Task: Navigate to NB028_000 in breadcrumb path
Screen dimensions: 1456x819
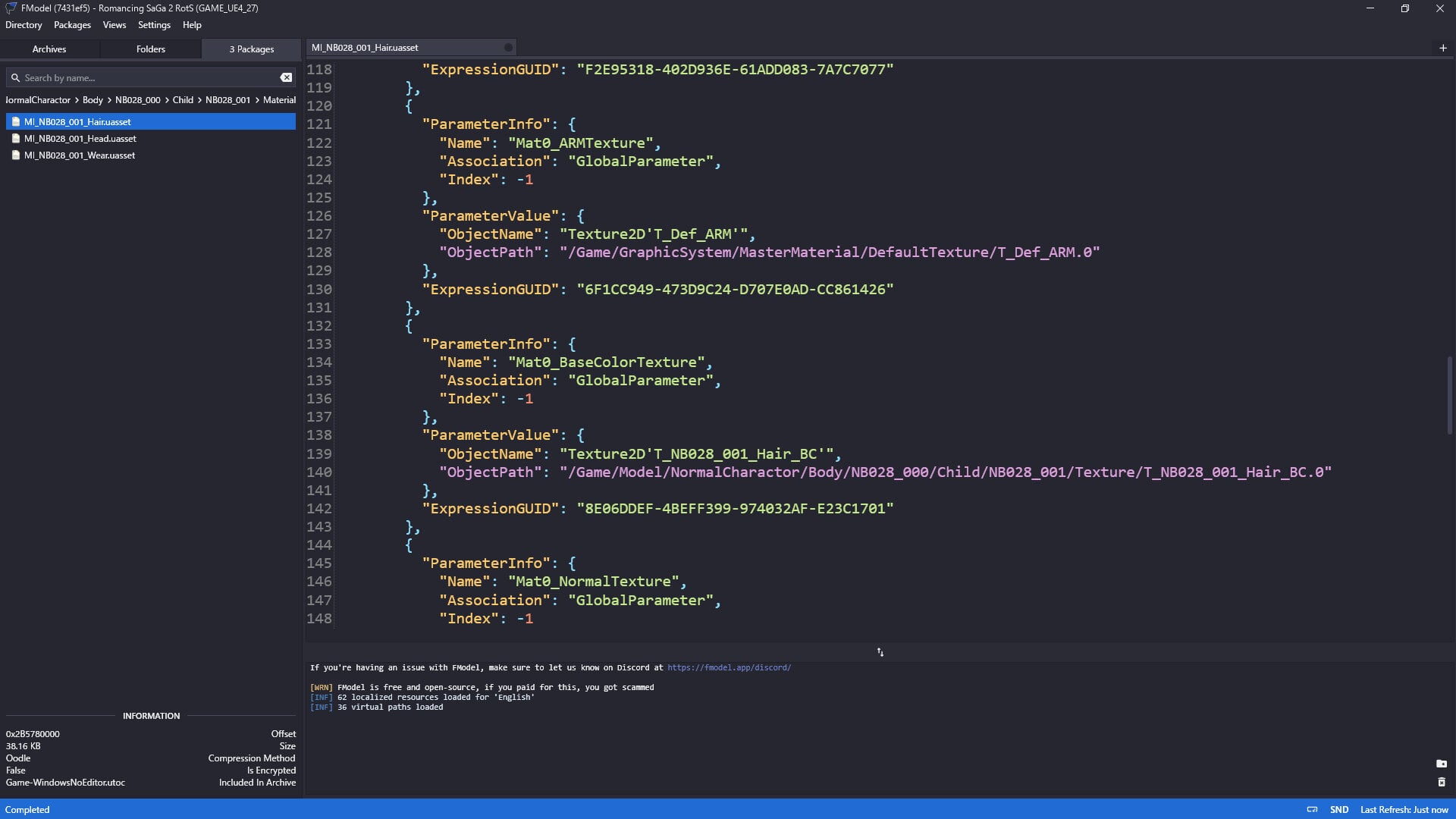Action: pyautogui.click(x=137, y=99)
